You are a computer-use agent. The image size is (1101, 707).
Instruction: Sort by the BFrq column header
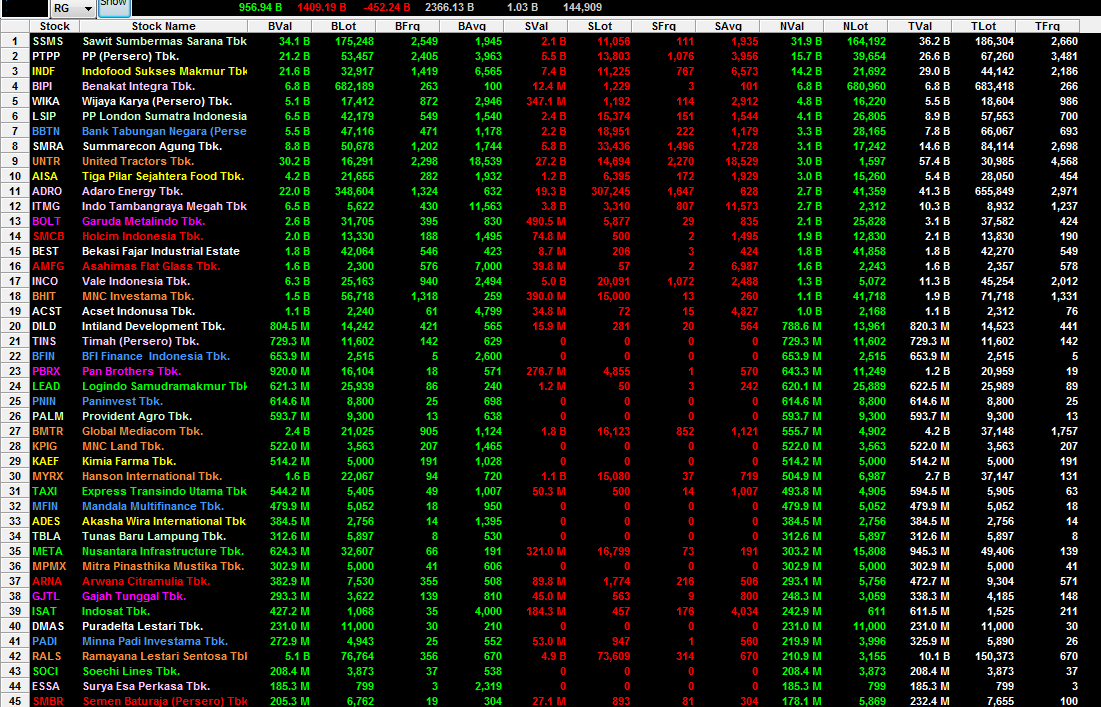coord(407,26)
